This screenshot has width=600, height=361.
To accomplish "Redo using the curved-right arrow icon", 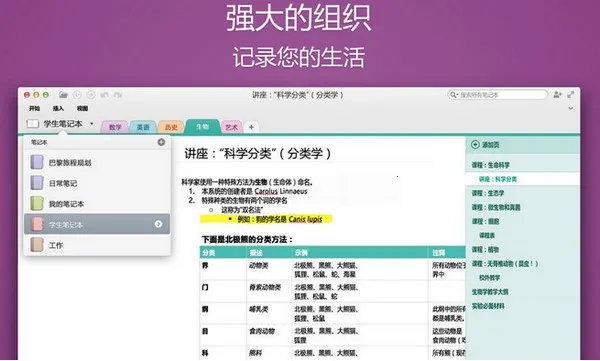I will coord(118,95).
